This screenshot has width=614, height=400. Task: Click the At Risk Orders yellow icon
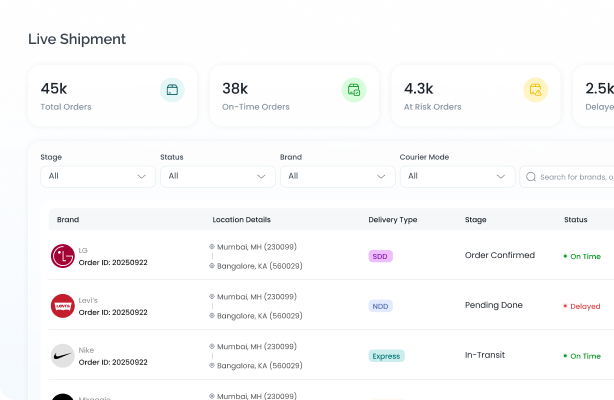pyautogui.click(x=536, y=90)
